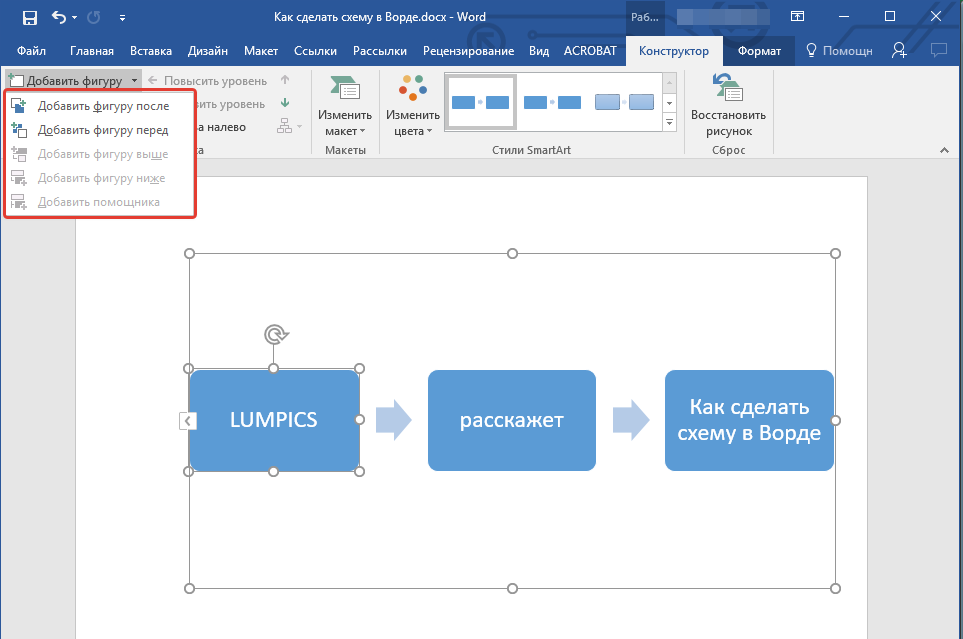Open the Change Colors (Изменить цвета) icon

413,88
